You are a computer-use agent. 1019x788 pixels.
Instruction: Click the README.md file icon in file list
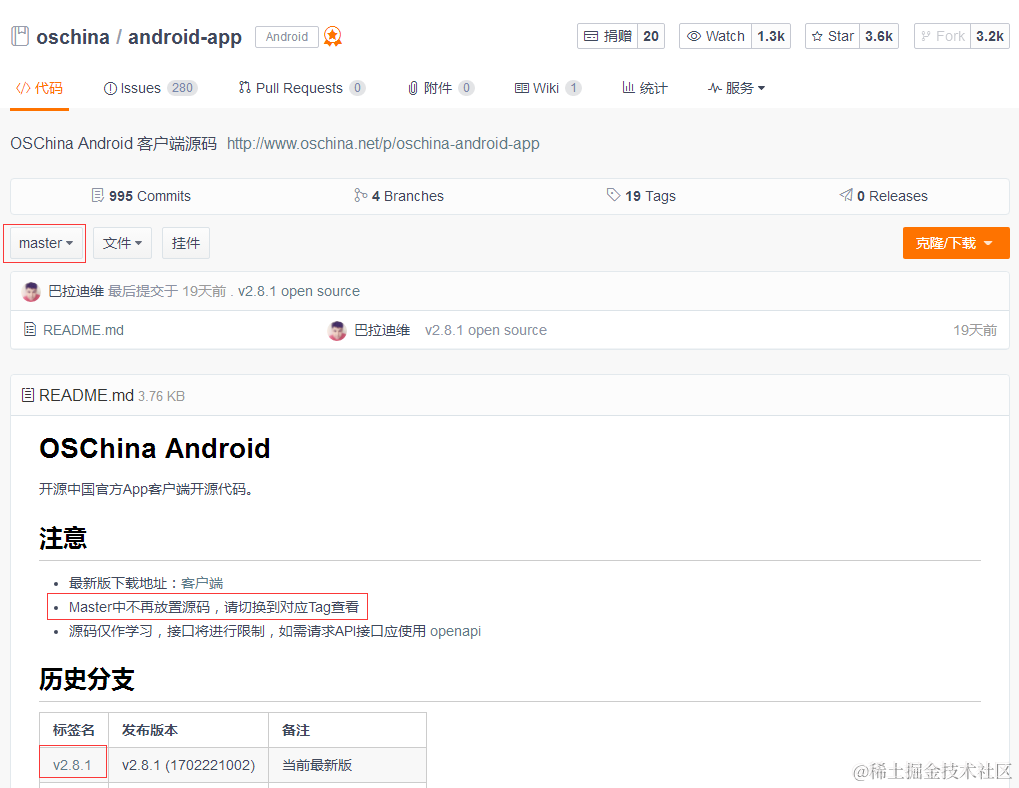coord(29,330)
